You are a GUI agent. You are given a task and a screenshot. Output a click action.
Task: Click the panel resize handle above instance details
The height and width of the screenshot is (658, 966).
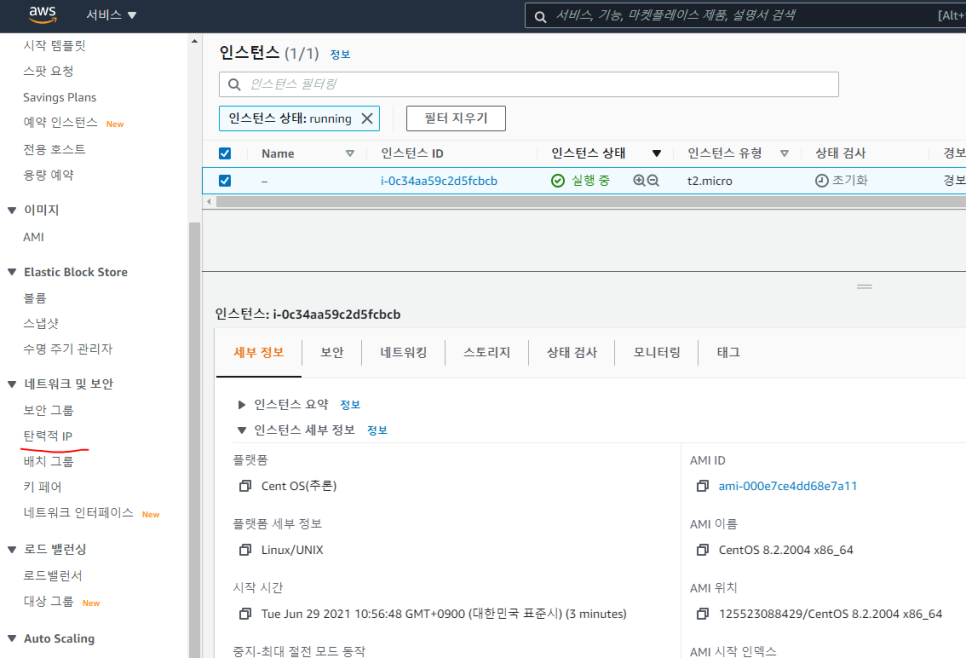click(864, 286)
